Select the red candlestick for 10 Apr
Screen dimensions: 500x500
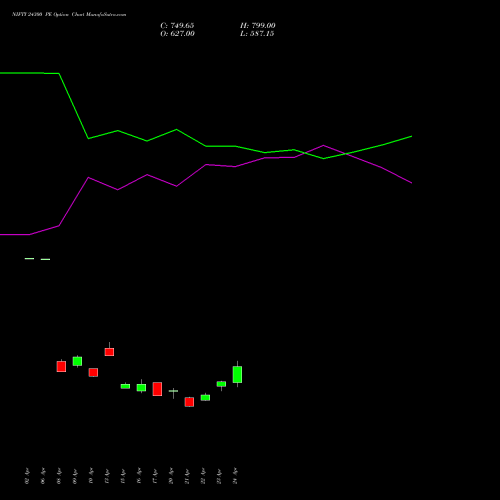coord(93,372)
